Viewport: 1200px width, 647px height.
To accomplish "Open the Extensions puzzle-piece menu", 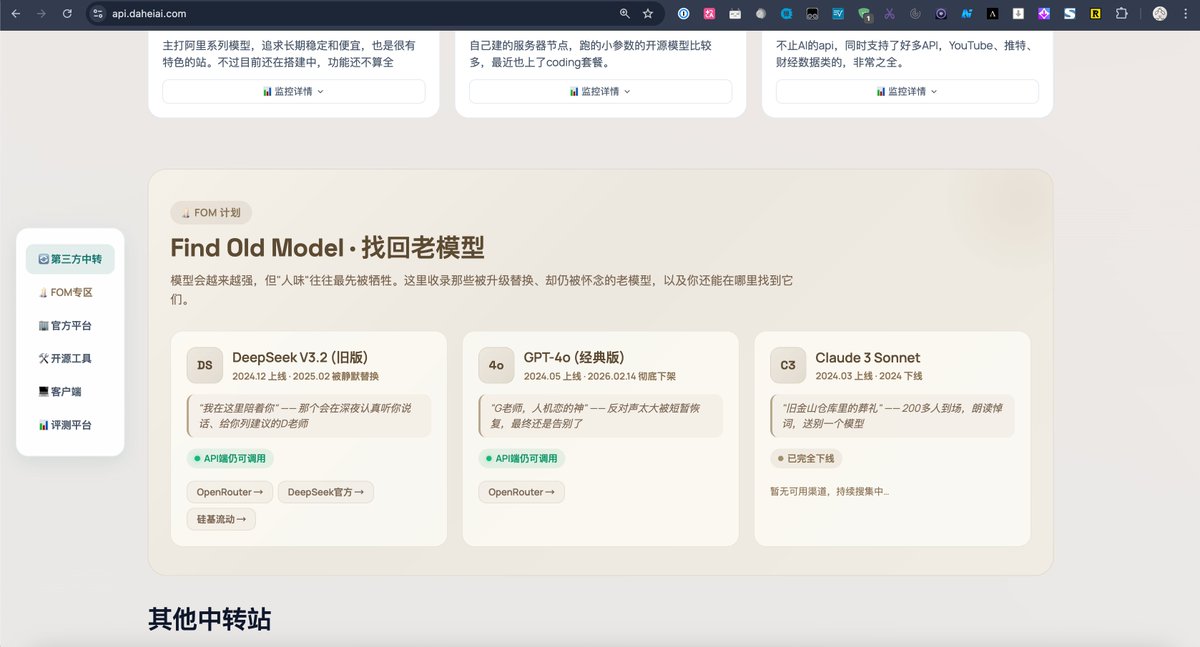I will (x=1121, y=14).
